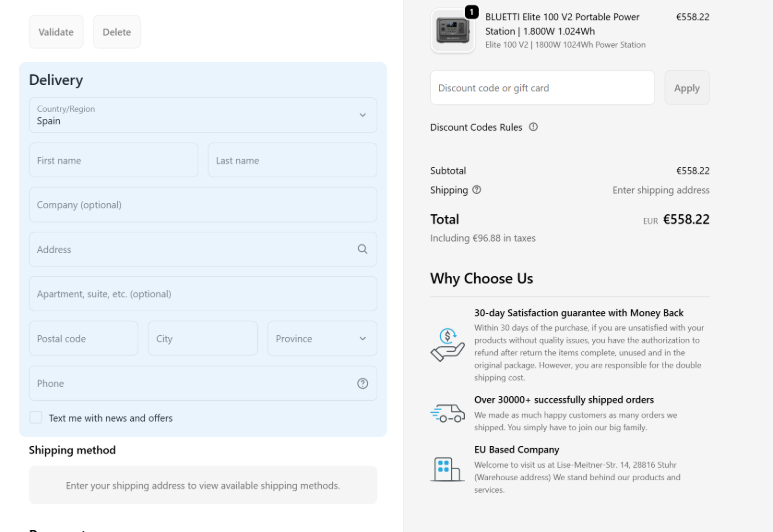Image resolution: width=773 pixels, height=532 pixels.
Task: Apply the discount code
Action: pyautogui.click(x=686, y=88)
